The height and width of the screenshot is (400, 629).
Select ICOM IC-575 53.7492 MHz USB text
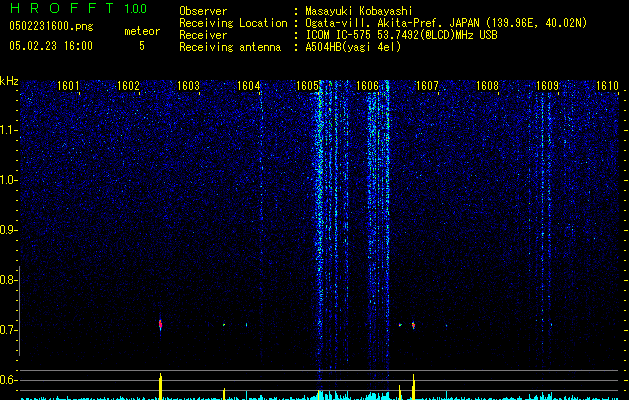pyautogui.click(x=401, y=35)
